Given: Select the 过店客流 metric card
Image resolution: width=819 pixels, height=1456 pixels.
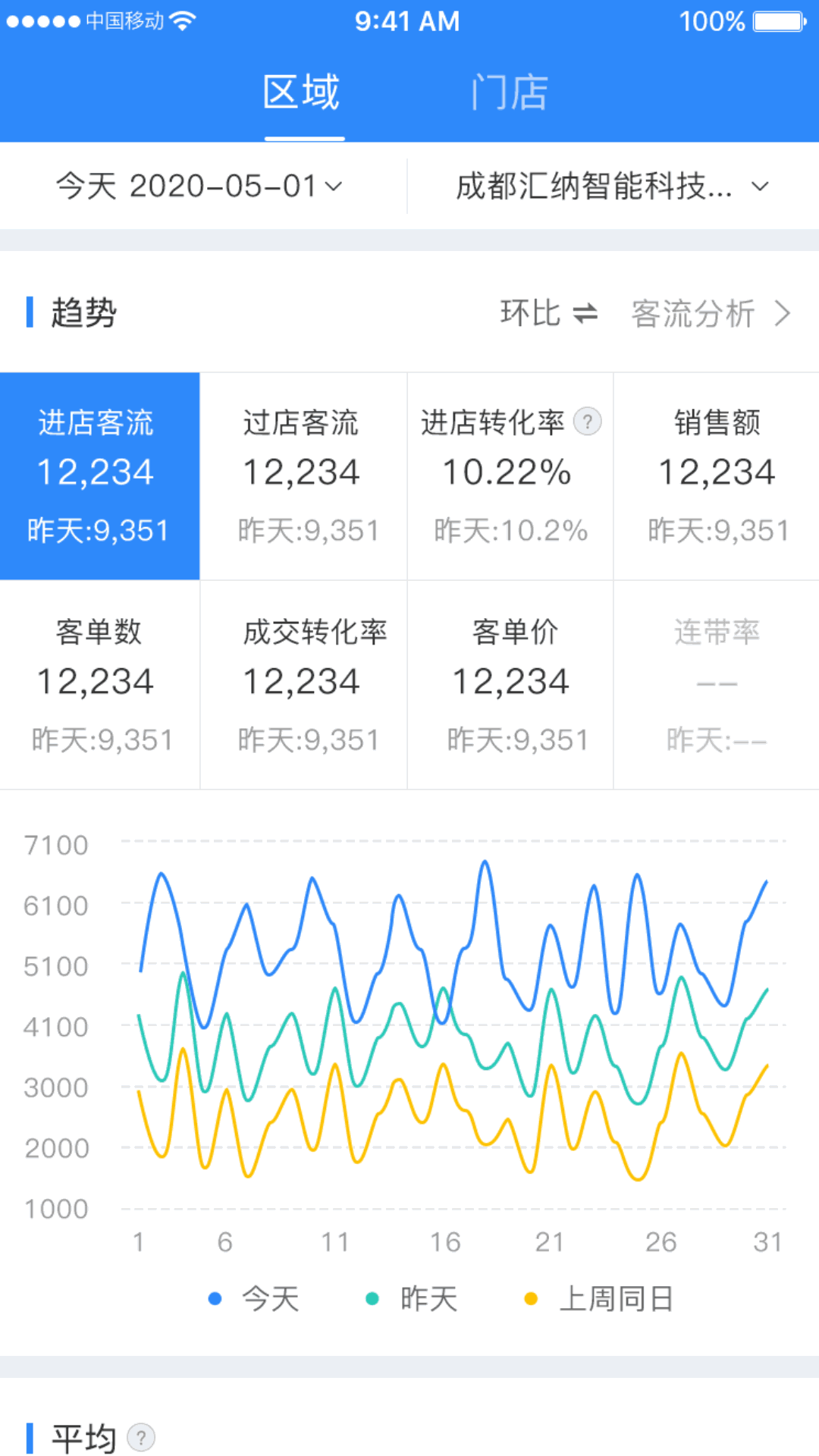Looking at the screenshot, I should [303, 476].
